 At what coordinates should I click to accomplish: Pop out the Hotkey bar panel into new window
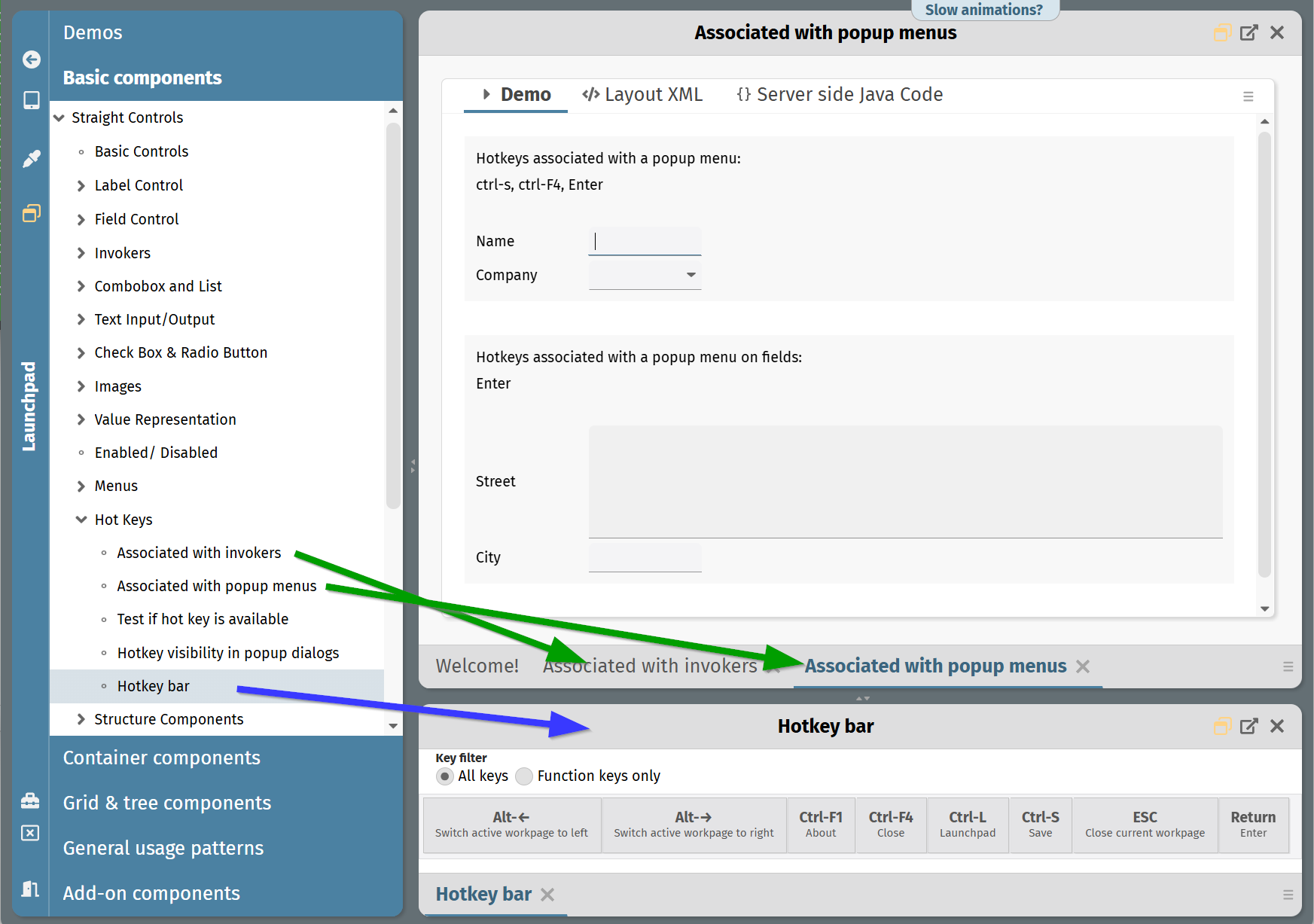pyautogui.click(x=1248, y=726)
